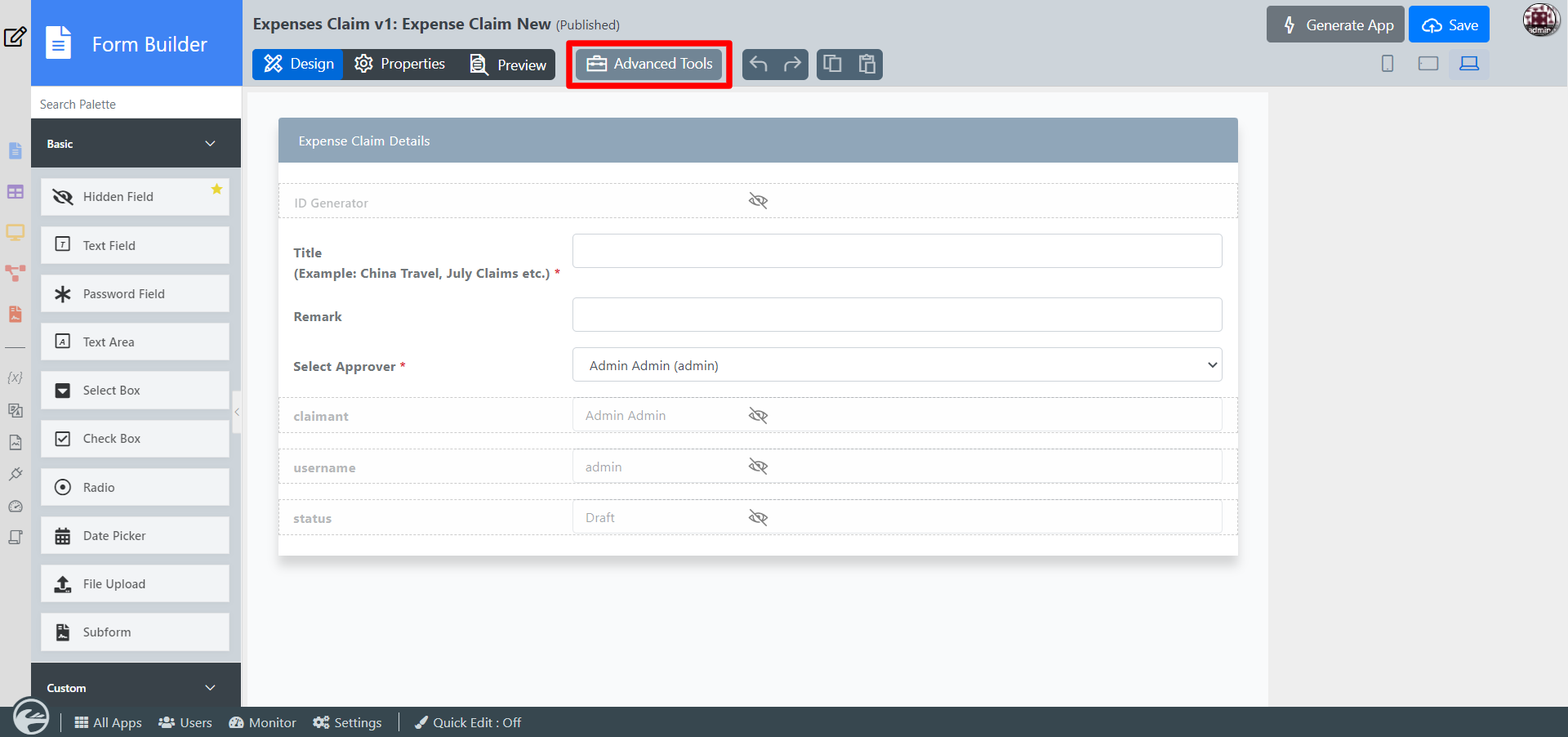Screen dimensions: 1568x737
Task: Select the Radio palette element
Action: click(136, 487)
